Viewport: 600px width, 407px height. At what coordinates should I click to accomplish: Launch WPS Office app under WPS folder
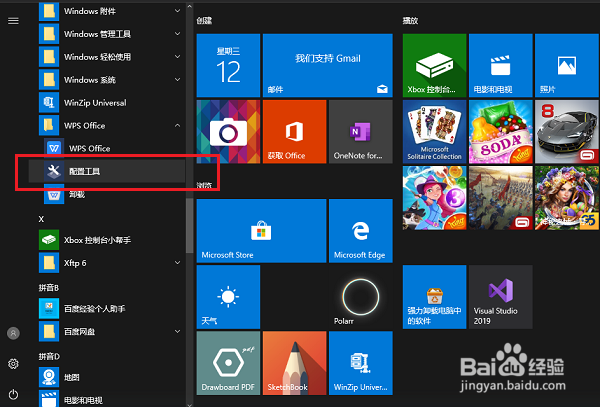click(112, 148)
